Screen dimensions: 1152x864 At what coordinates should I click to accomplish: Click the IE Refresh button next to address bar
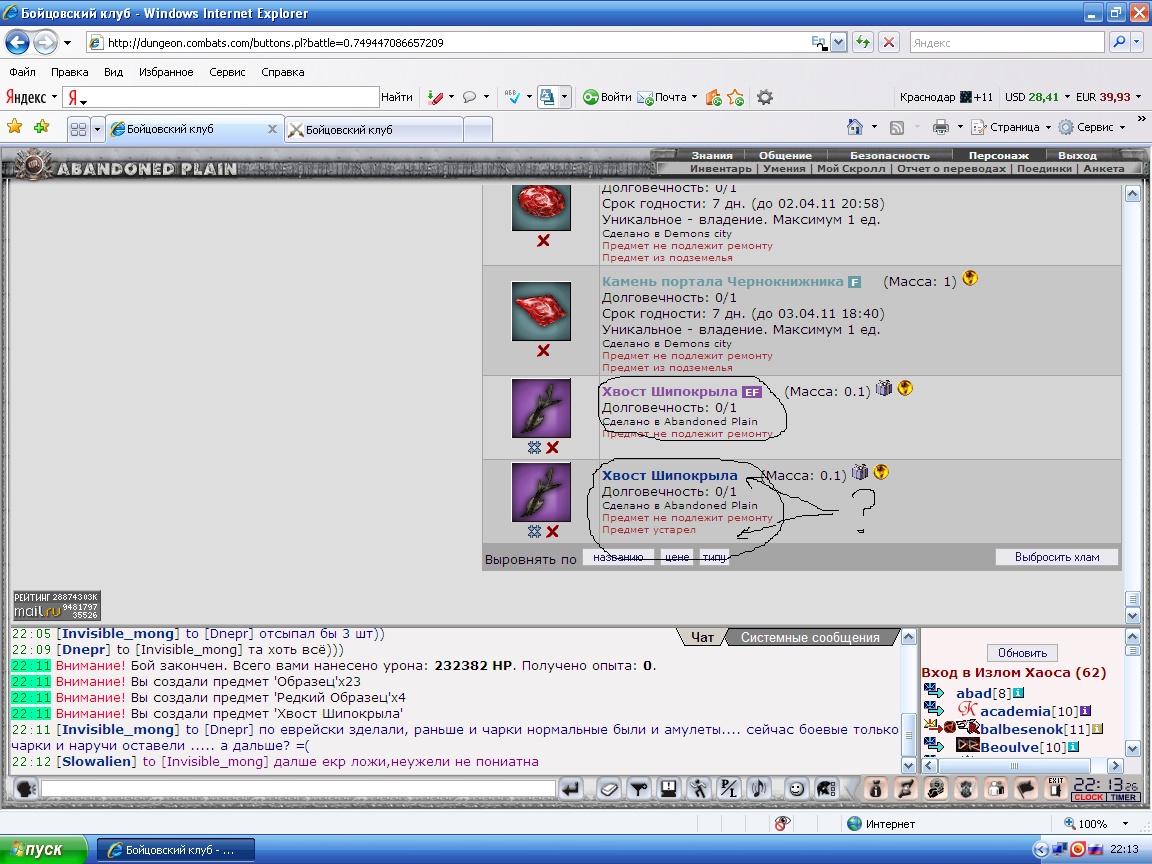click(x=863, y=42)
